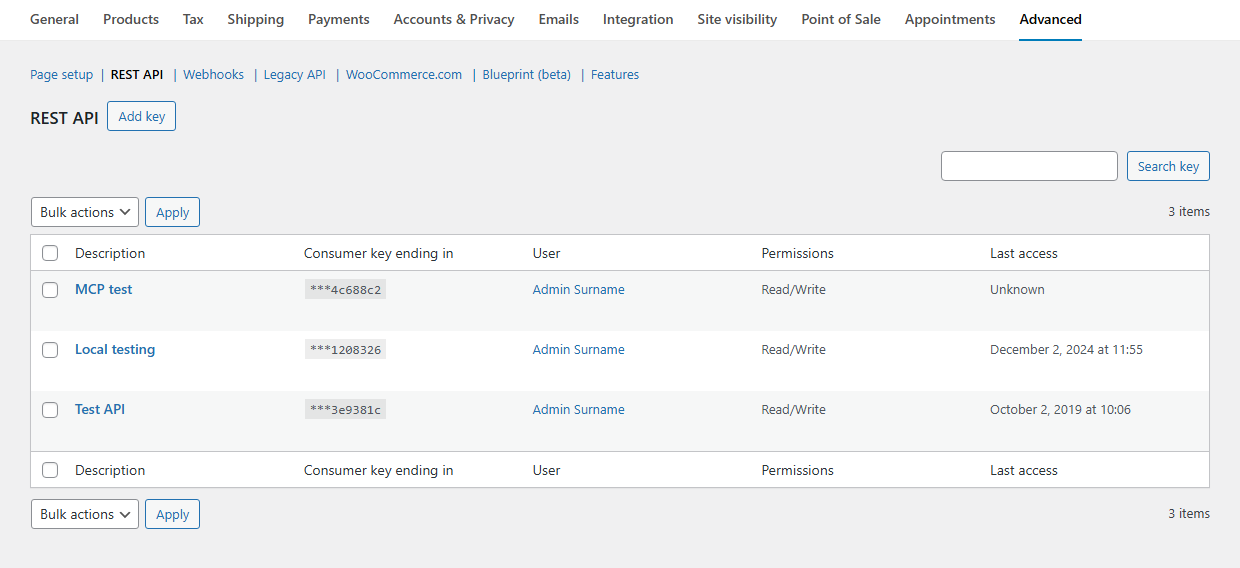This screenshot has height=568, width=1240.
Task: Click the top Apply button
Action: (173, 212)
